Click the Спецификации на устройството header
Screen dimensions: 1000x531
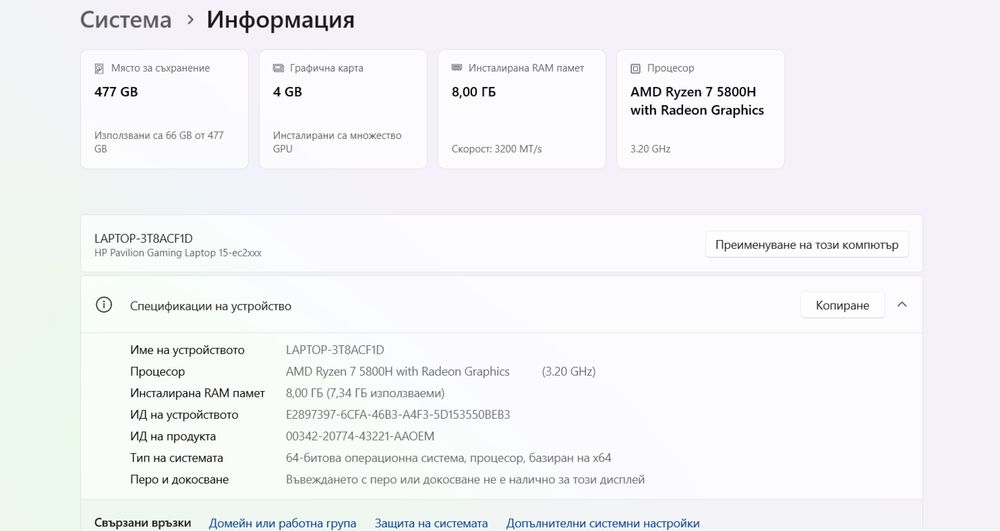(211, 306)
